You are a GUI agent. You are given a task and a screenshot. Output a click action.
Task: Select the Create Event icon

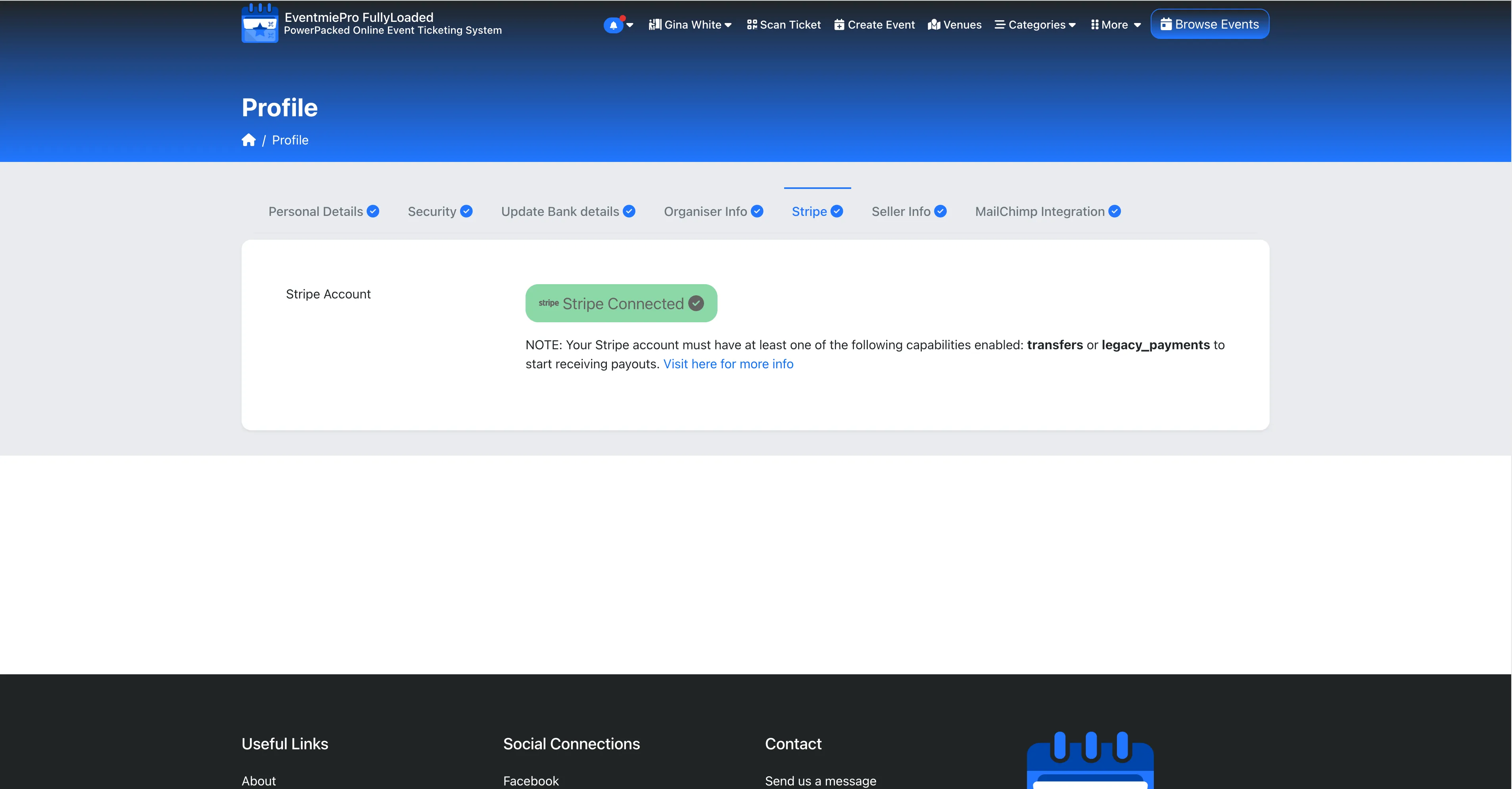point(839,25)
